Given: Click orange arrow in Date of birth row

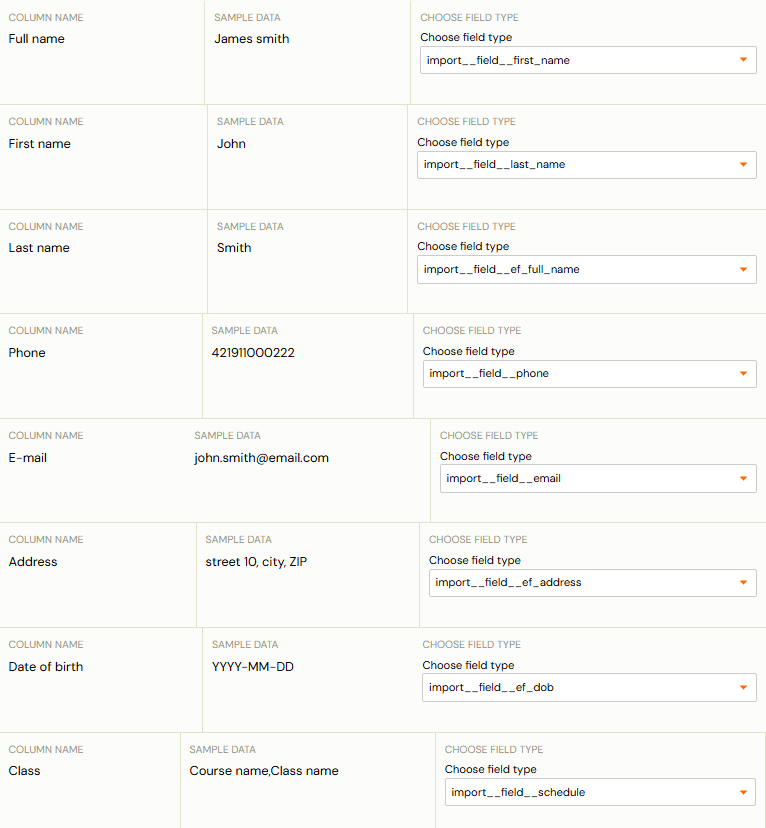Looking at the screenshot, I should point(743,688).
